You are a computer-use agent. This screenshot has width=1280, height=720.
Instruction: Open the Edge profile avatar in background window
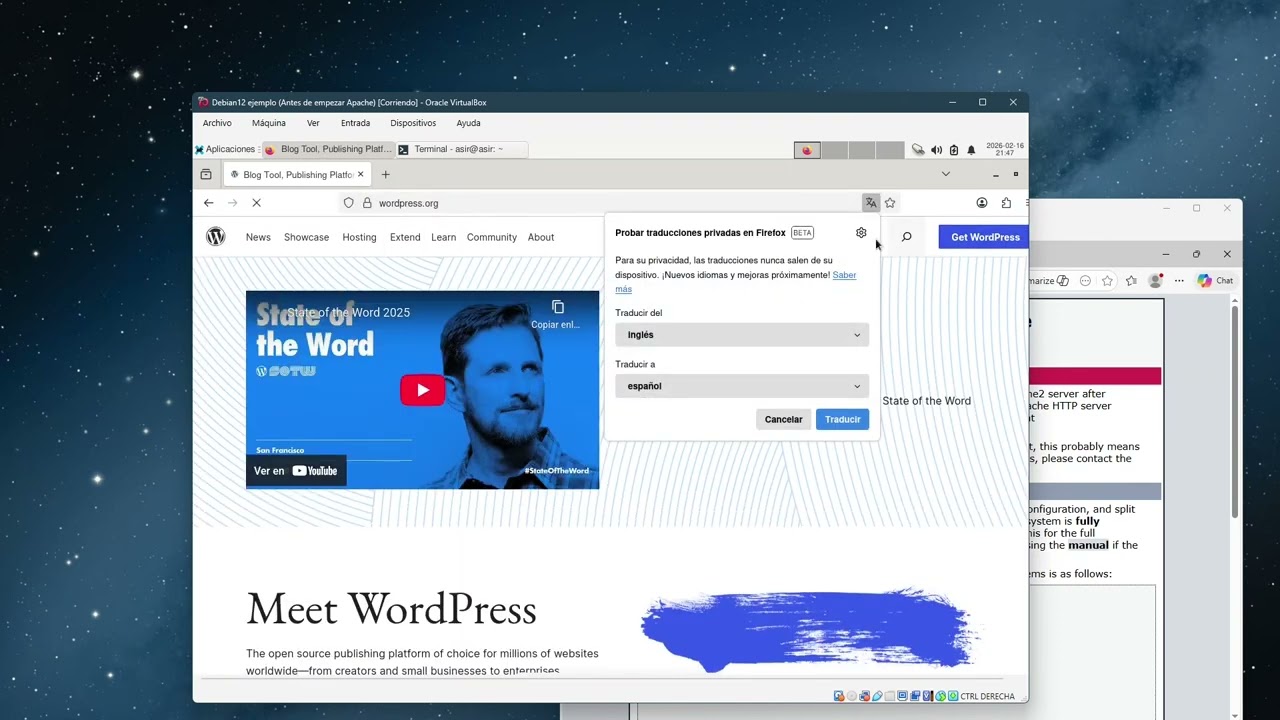coord(1156,281)
